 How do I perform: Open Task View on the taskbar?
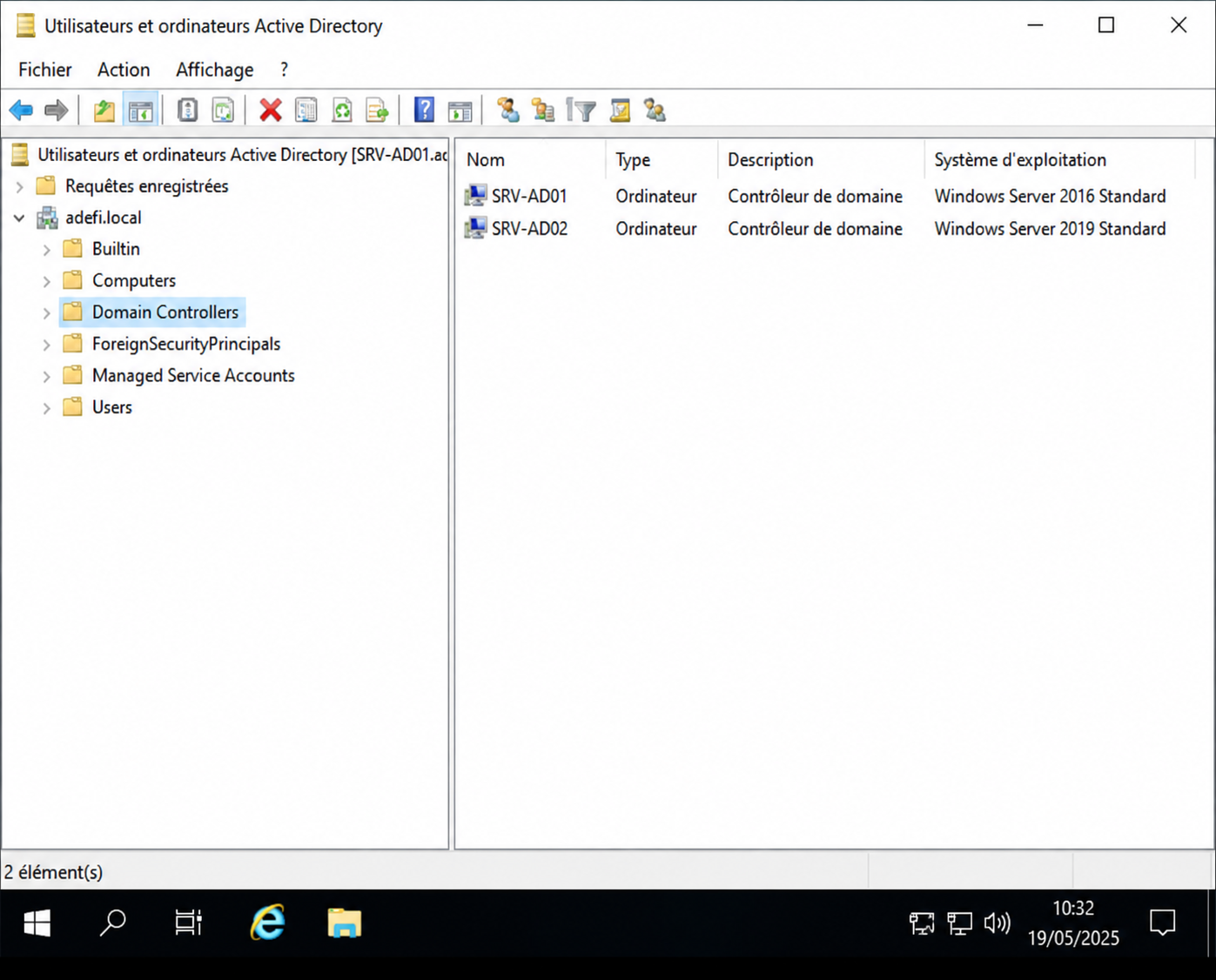[x=189, y=923]
